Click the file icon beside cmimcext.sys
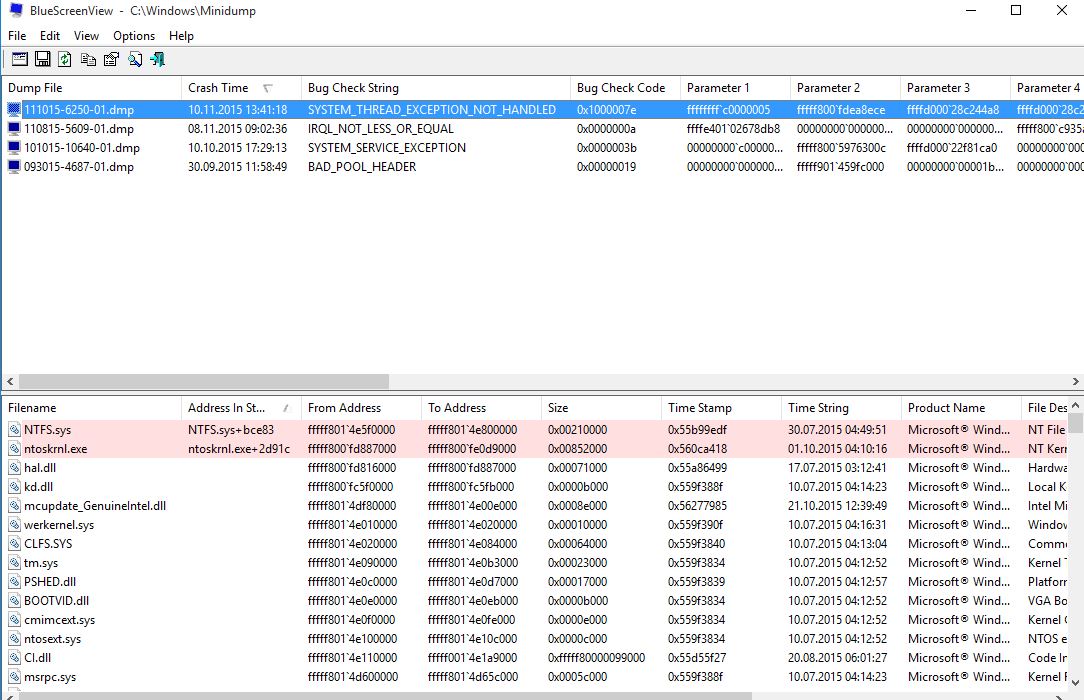This screenshot has height=700, width=1084. [15, 620]
